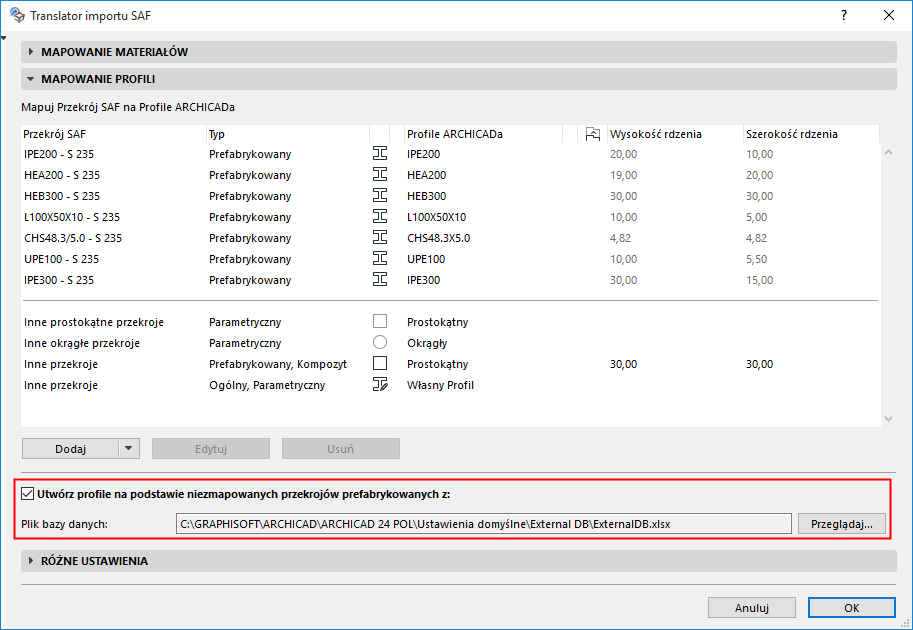Click the UPE100 ARCHICAD profile cell
The height and width of the screenshot is (630, 913).
(426, 259)
